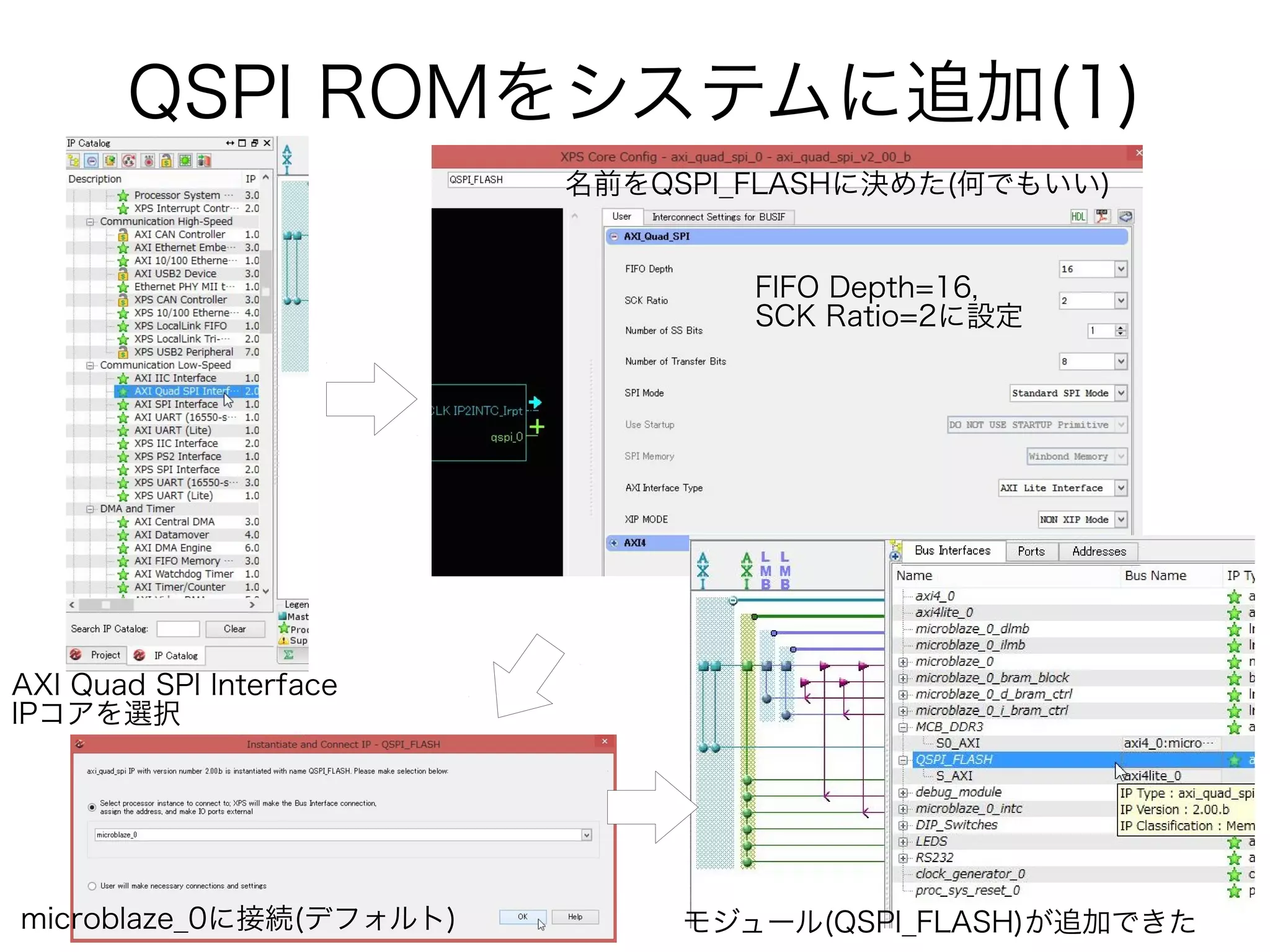Click the restore-defaults icon beside the PDF icon
Image resolution: width=1270 pixels, height=952 pixels.
(1126, 216)
